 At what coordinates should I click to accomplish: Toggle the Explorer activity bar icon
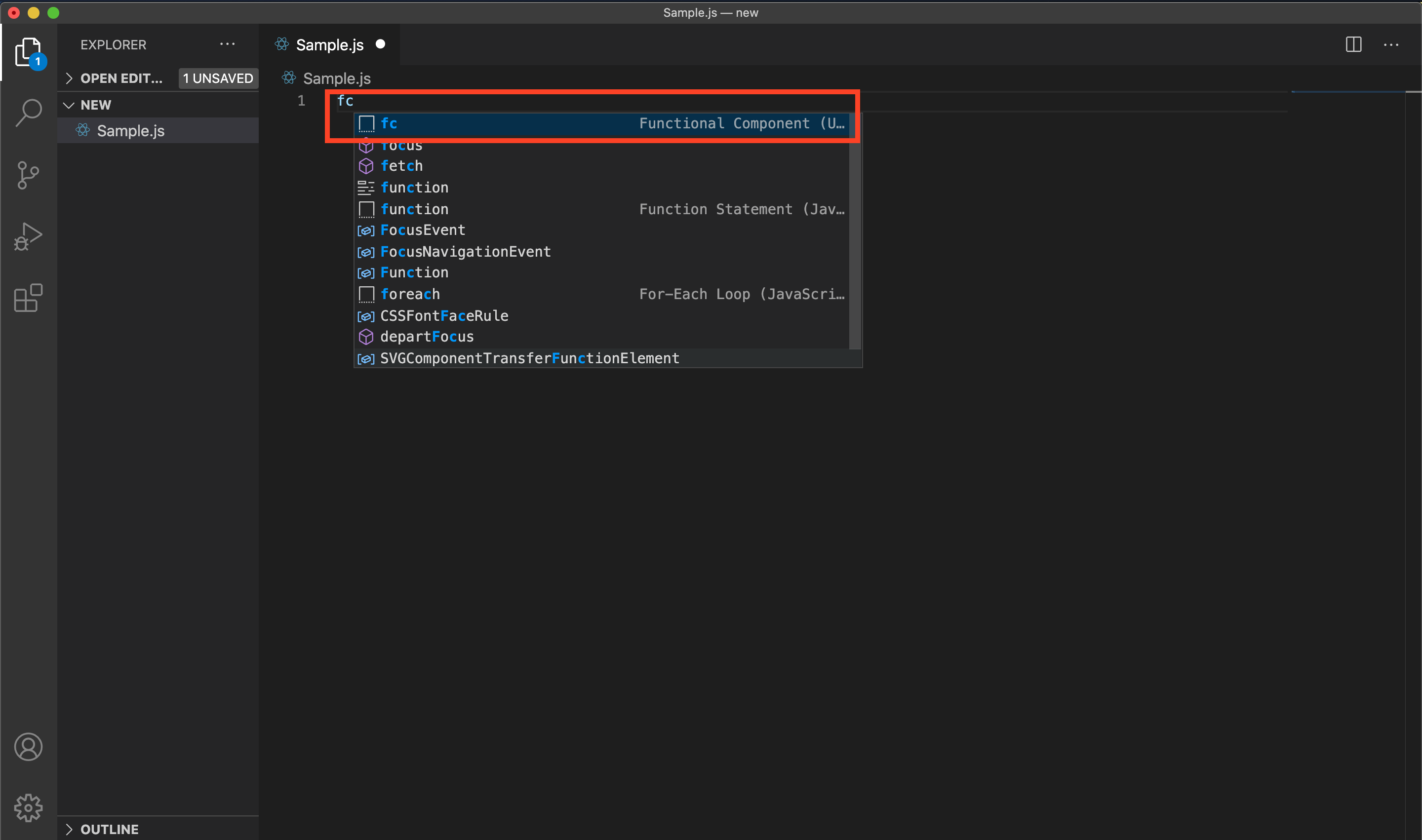[28, 53]
